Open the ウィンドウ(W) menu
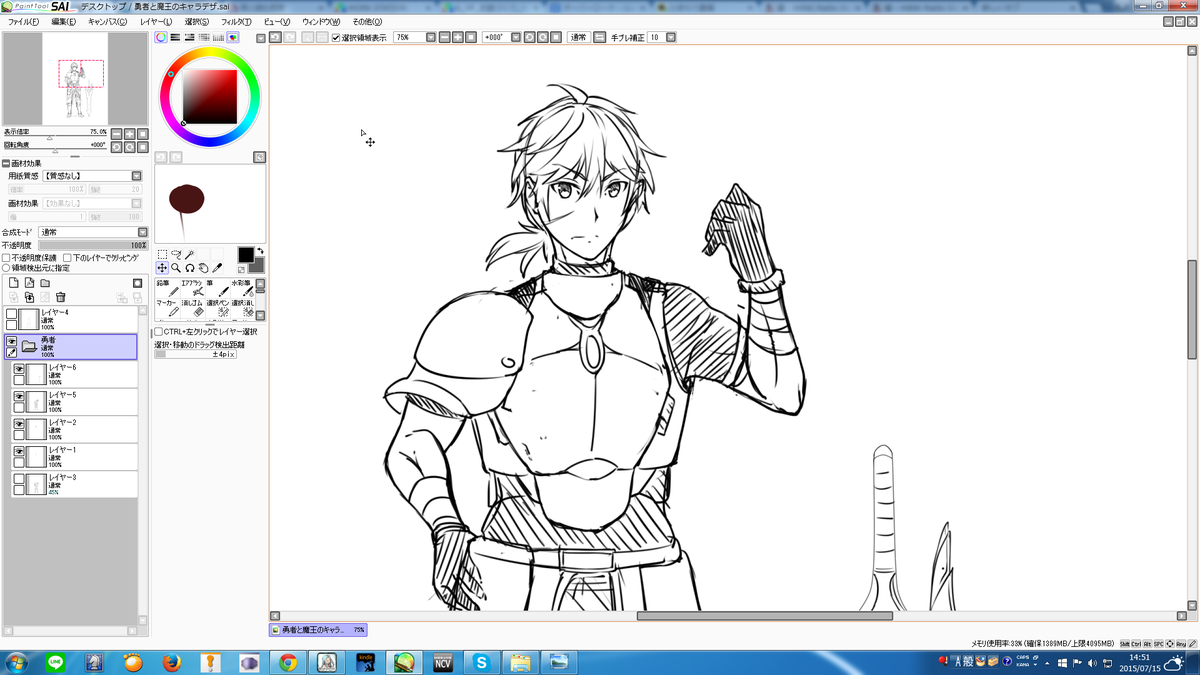This screenshot has width=1200, height=675. (x=321, y=21)
